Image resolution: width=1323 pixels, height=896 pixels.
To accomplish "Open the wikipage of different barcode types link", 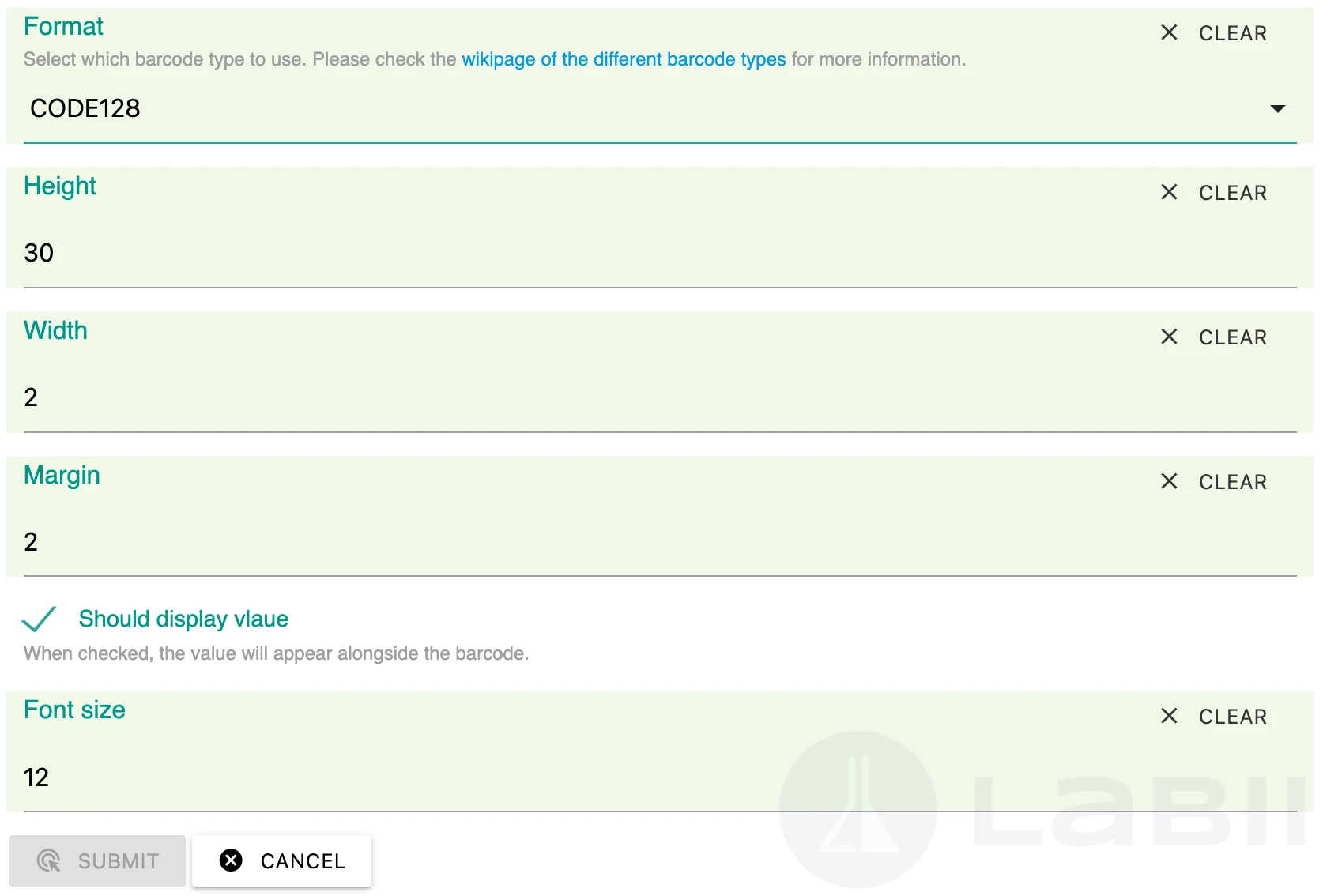I will tap(624, 59).
